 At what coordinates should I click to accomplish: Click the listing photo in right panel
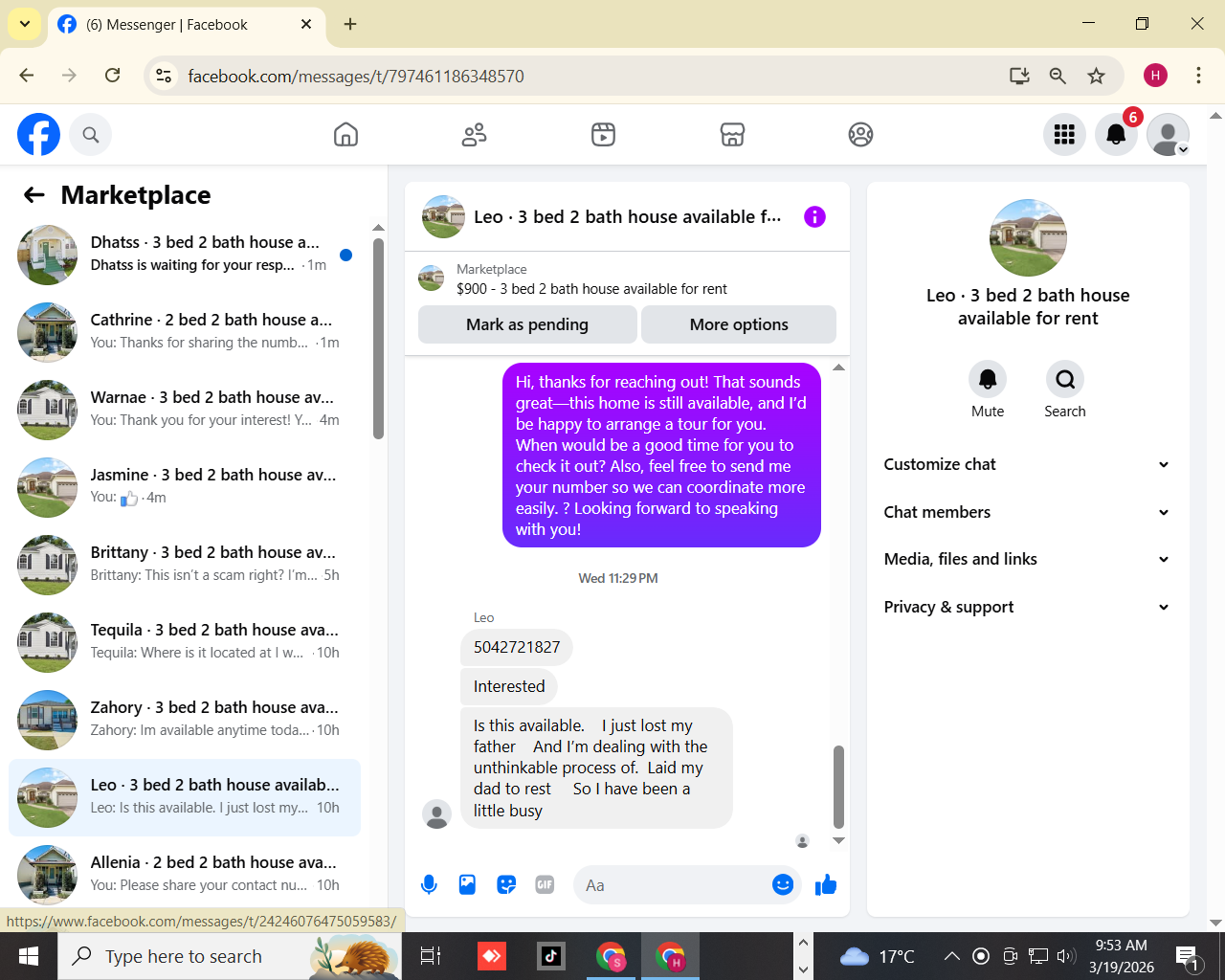[x=1028, y=237]
